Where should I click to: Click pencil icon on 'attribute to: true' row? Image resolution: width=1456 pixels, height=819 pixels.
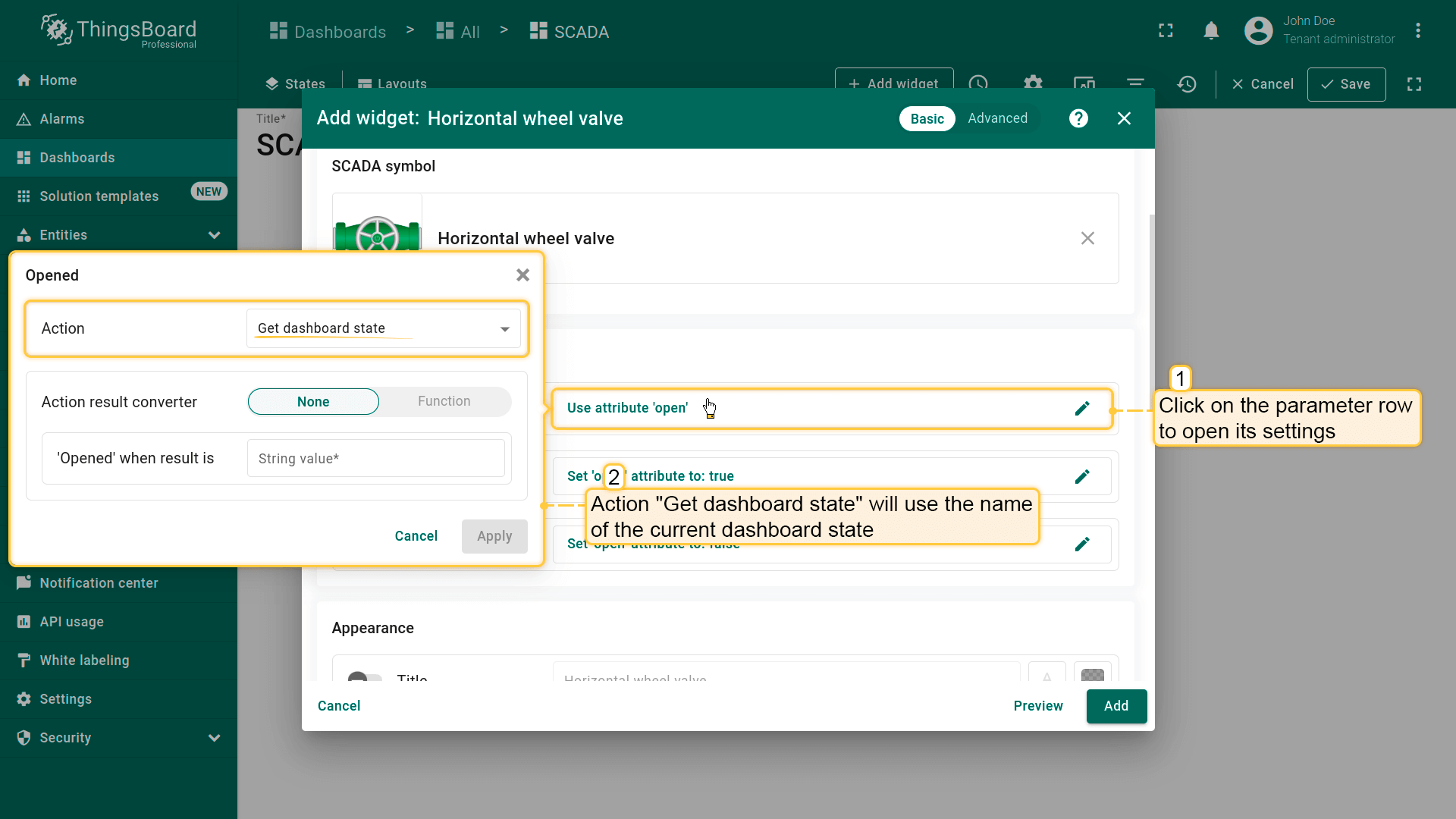click(1082, 476)
